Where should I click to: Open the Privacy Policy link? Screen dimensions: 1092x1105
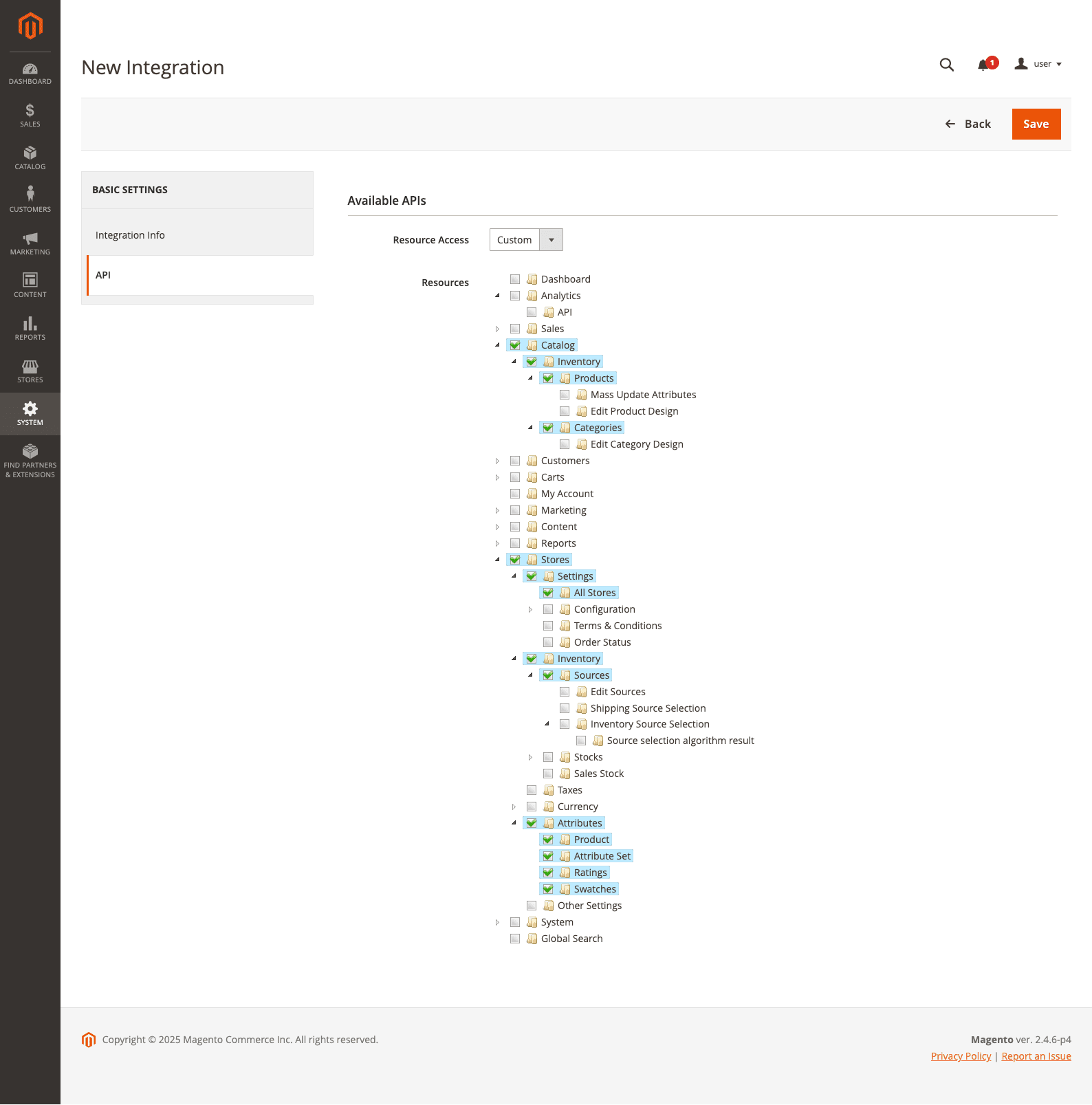tap(961, 1056)
